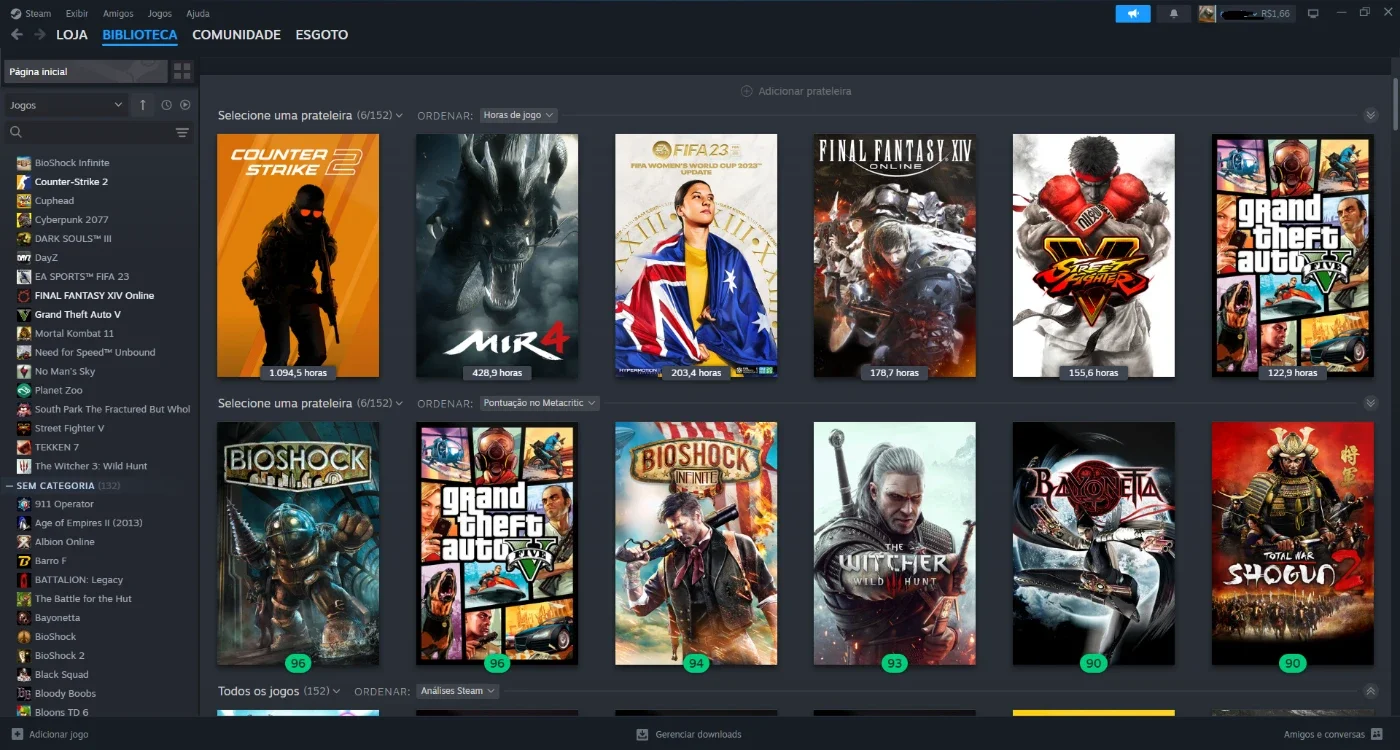Screen dimensions: 1400x750
Task: Collapse the first shelf with chevron button
Action: point(1371,115)
